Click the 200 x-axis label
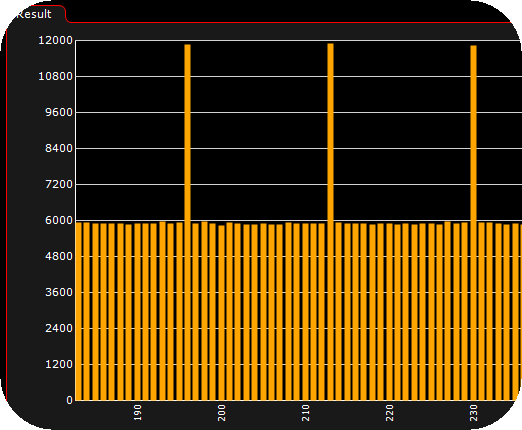Image resolution: width=522 pixels, height=430 pixels. 222,413
